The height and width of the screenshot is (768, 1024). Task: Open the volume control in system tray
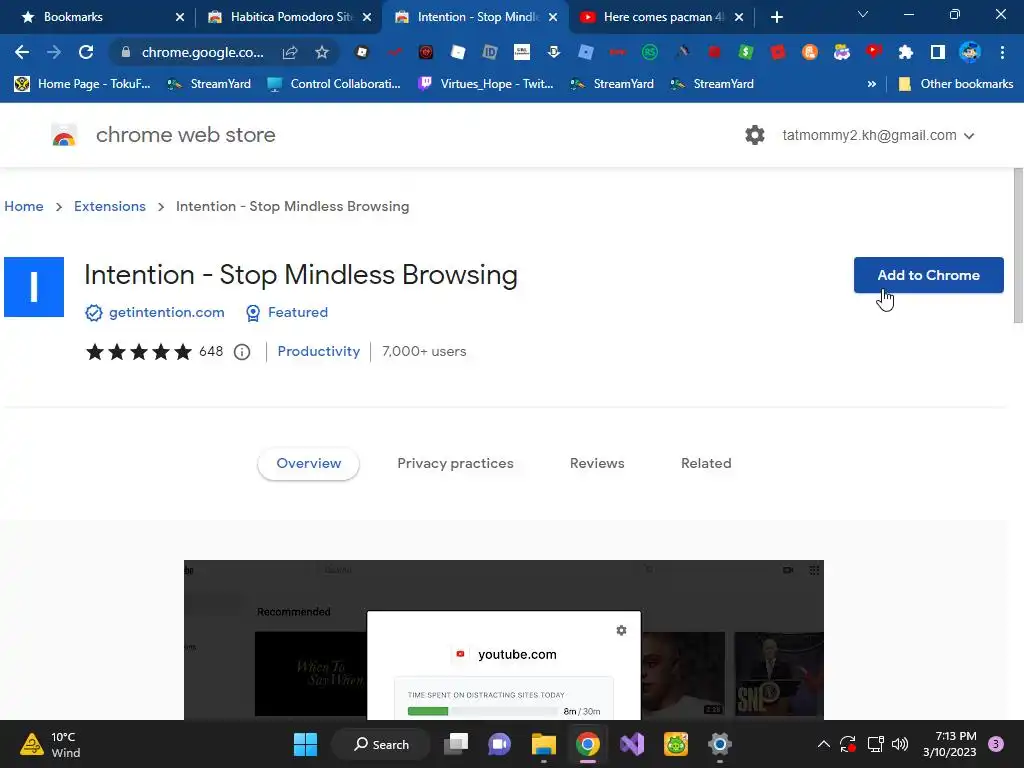coord(900,744)
